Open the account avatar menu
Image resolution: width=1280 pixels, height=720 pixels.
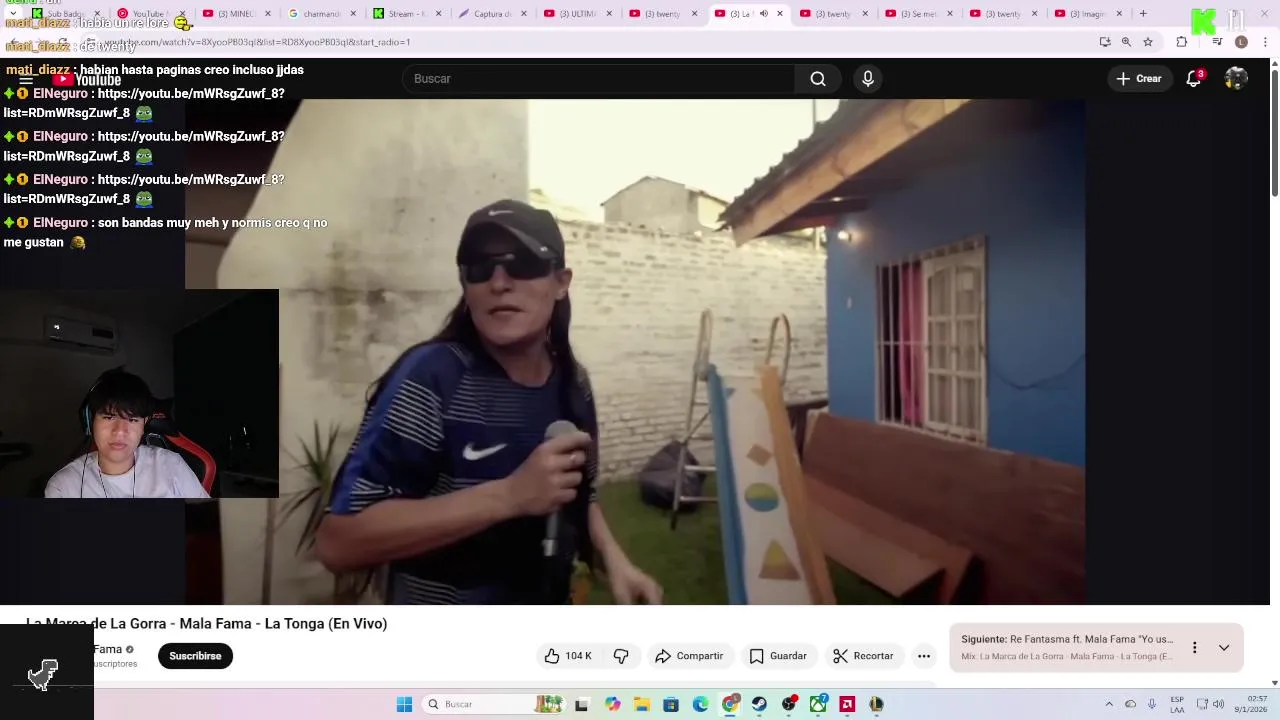[x=1236, y=79]
